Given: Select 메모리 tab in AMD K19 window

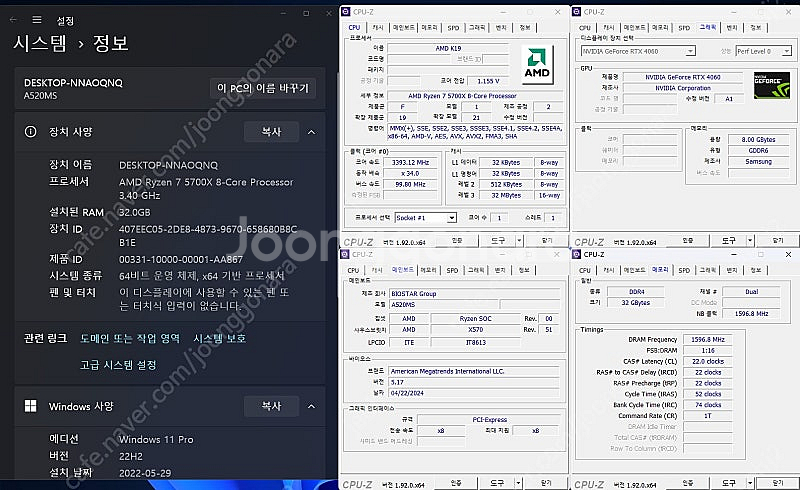Looking at the screenshot, I should pos(430,28).
